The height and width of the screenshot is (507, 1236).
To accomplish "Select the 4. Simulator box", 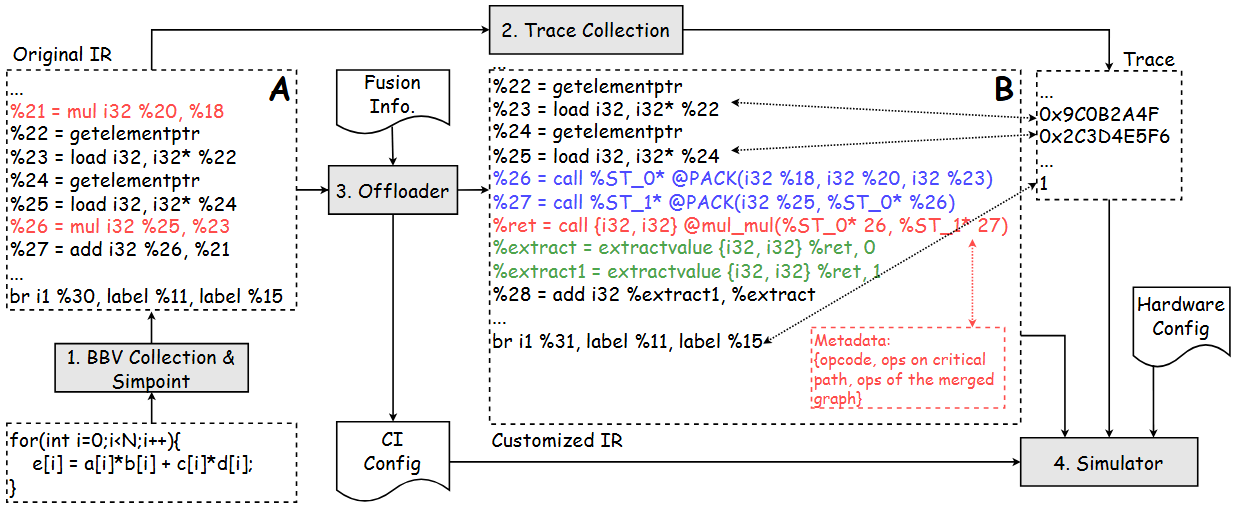I will [x=1108, y=463].
